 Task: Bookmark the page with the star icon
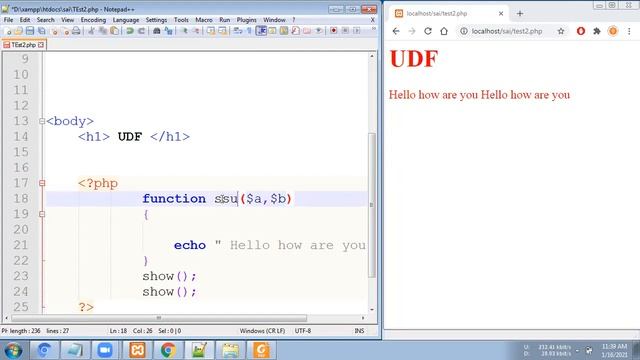pos(561,31)
